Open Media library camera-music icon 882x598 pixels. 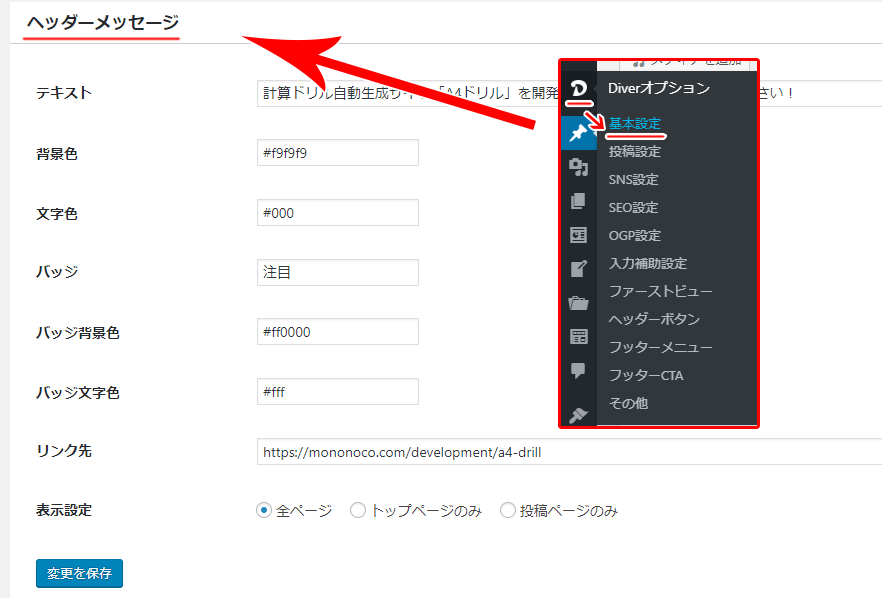pos(578,167)
